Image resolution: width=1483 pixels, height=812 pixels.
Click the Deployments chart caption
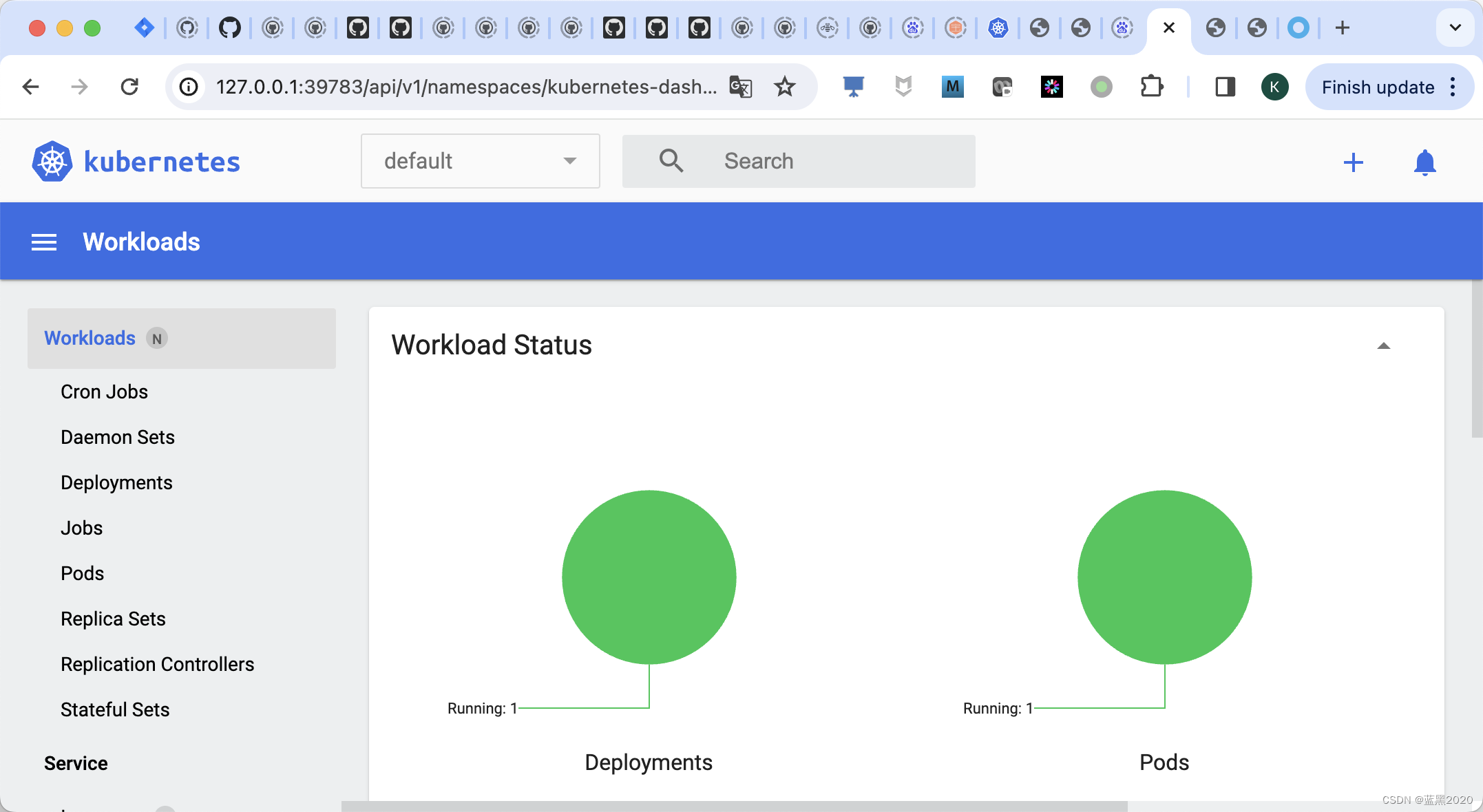point(649,762)
